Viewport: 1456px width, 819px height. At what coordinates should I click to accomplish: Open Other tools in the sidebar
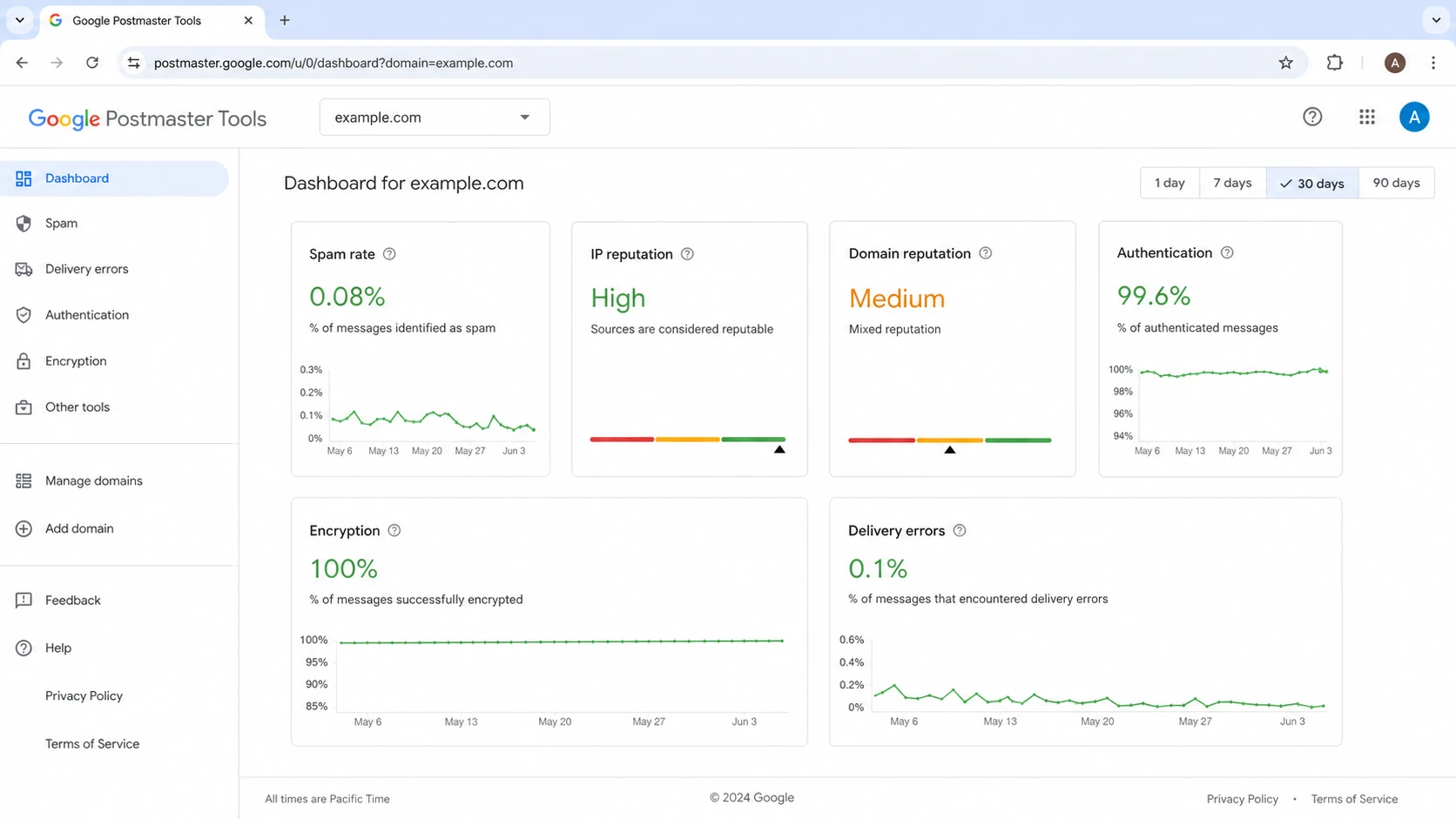pyautogui.click(x=114, y=407)
